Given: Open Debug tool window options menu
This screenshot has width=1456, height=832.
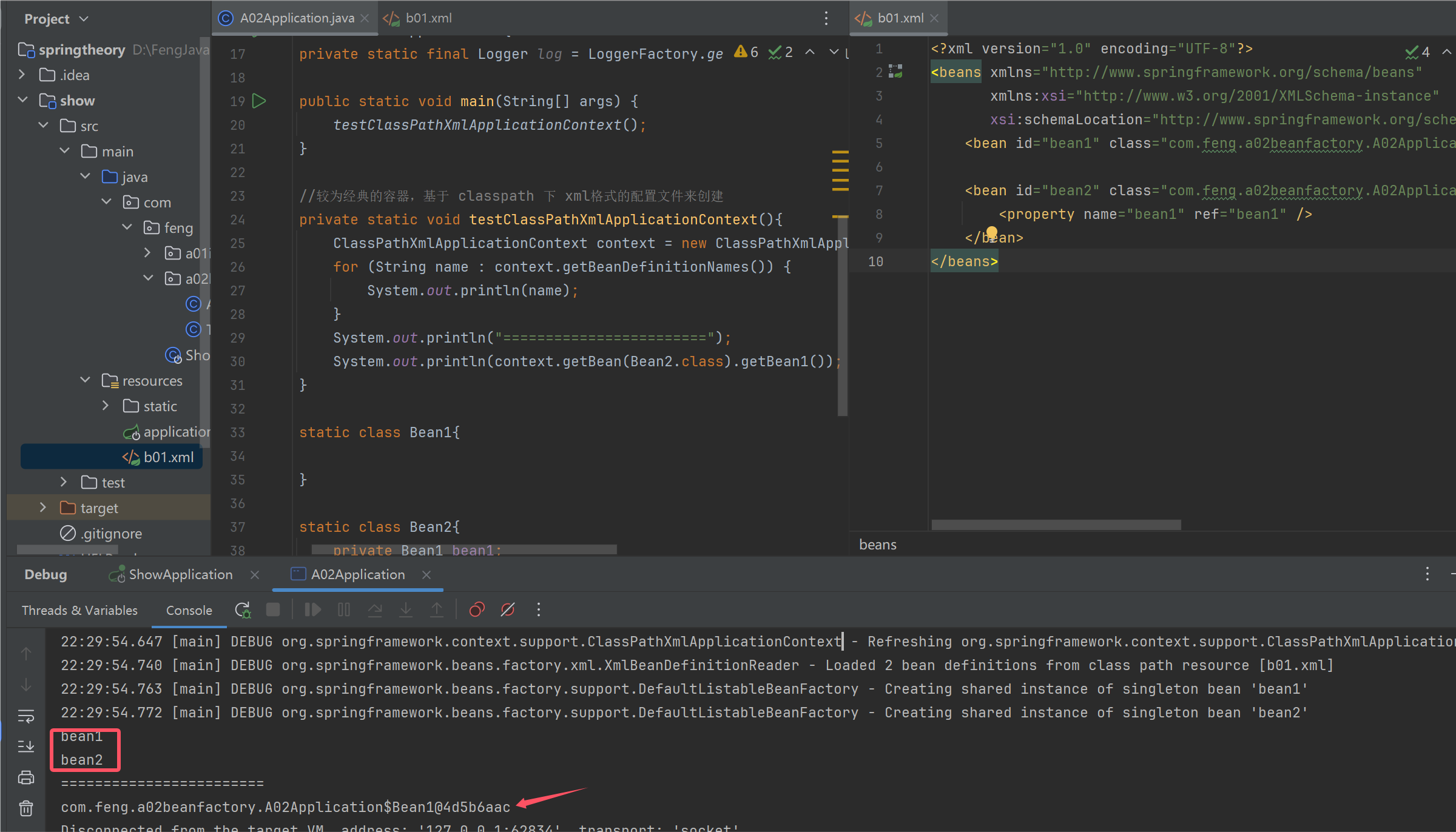Looking at the screenshot, I should 1427,574.
